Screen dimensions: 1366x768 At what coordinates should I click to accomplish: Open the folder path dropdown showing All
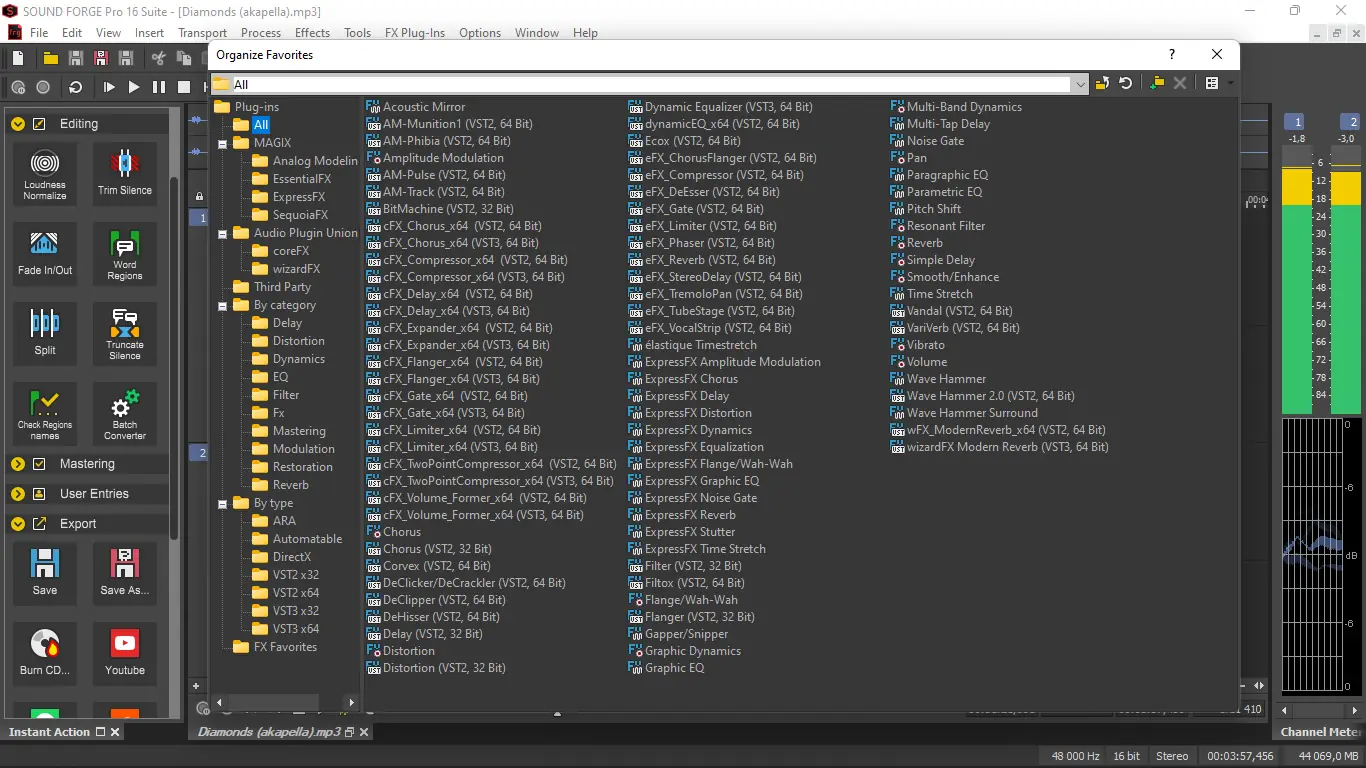(x=1079, y=85)
